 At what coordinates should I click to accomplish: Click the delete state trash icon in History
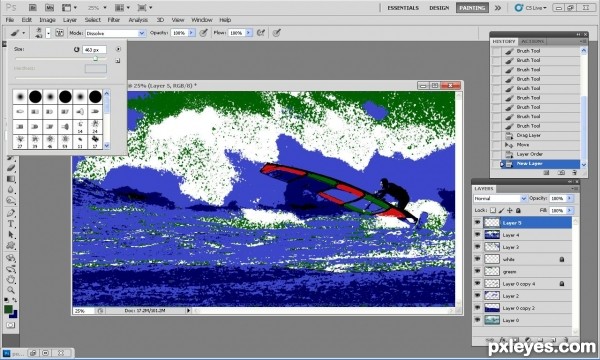(575, 173)
